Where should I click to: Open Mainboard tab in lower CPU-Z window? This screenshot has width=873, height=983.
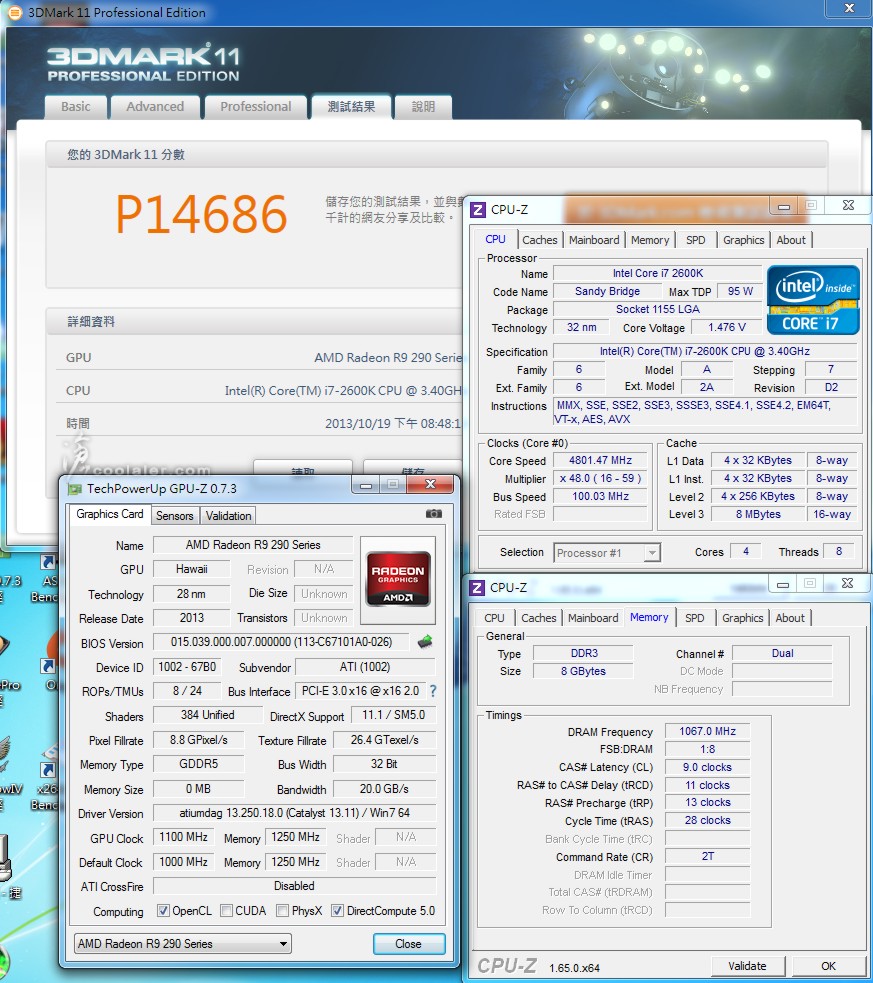click(593, 618)
